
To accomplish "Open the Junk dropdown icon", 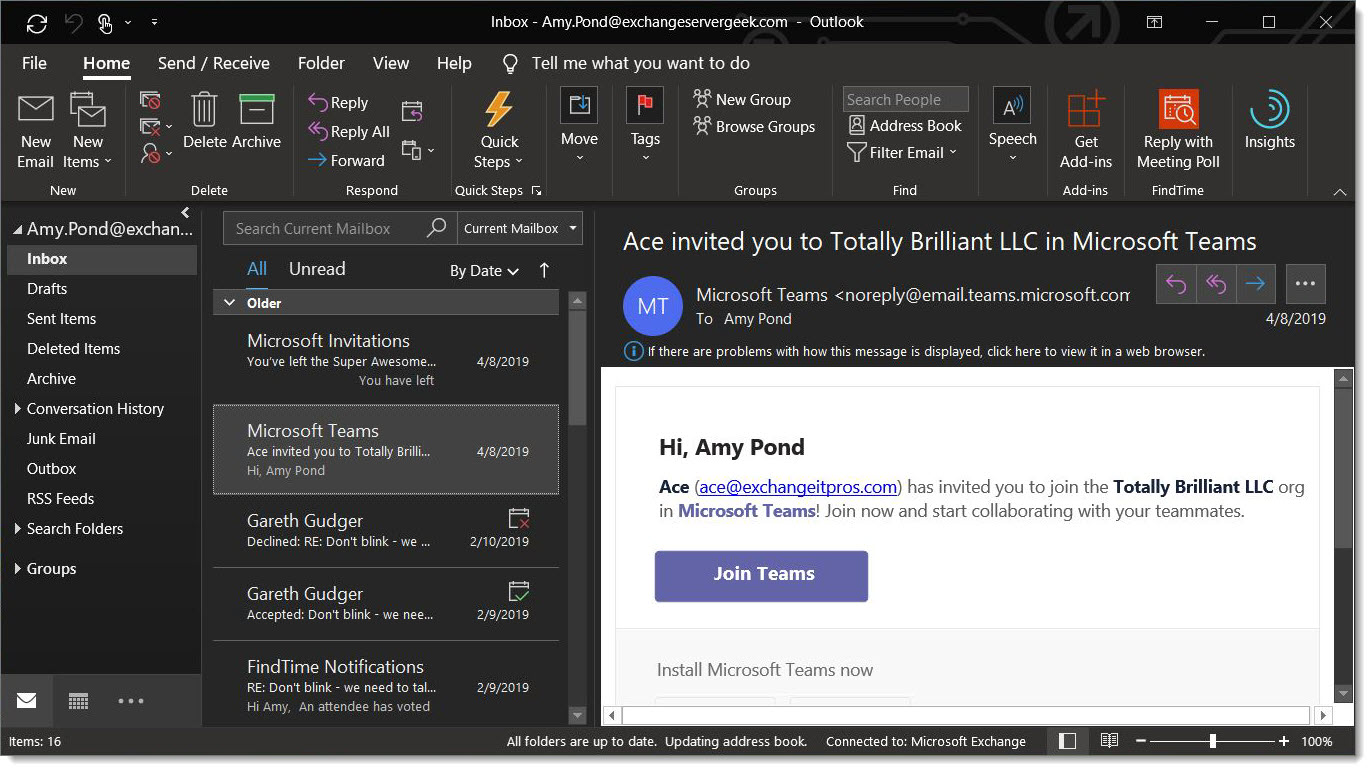I will click(156, 153).
